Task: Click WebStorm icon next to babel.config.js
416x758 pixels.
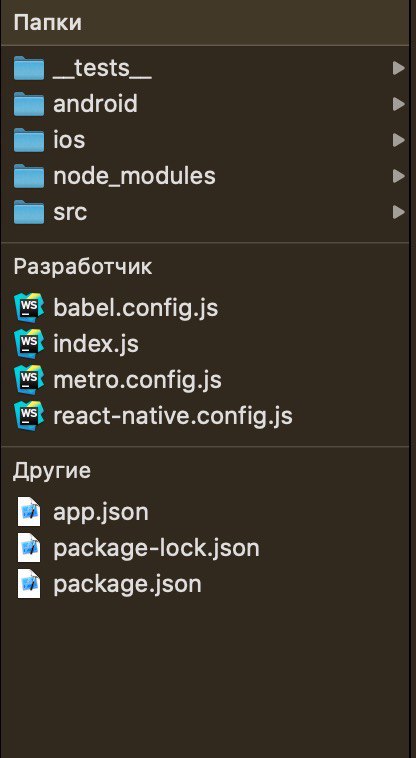Action: click(29, 307)
